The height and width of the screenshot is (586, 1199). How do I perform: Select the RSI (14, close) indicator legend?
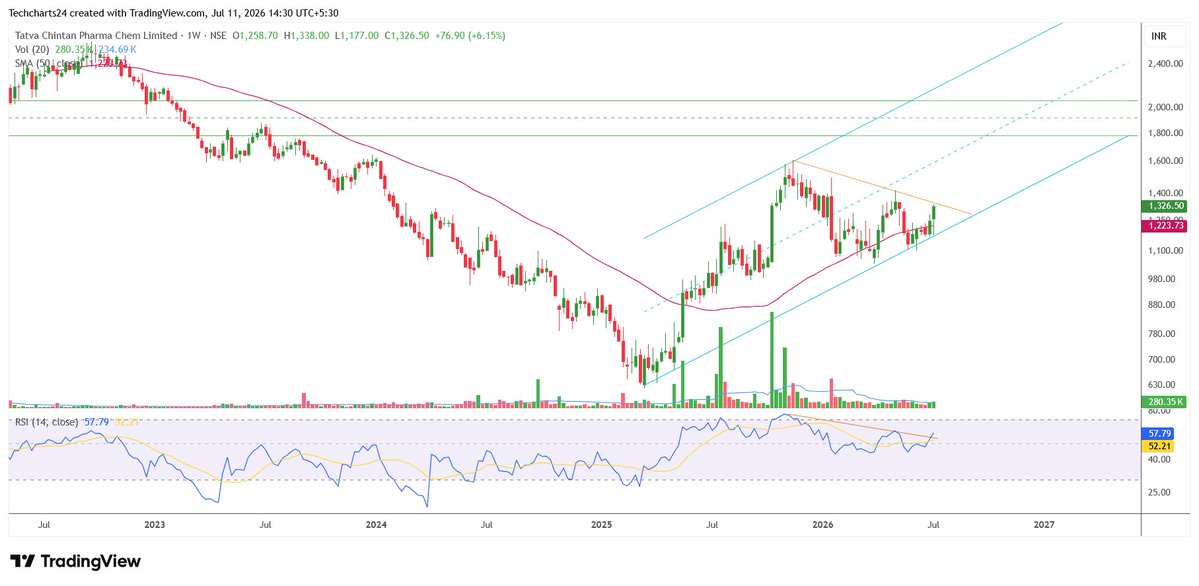(47, 422)
